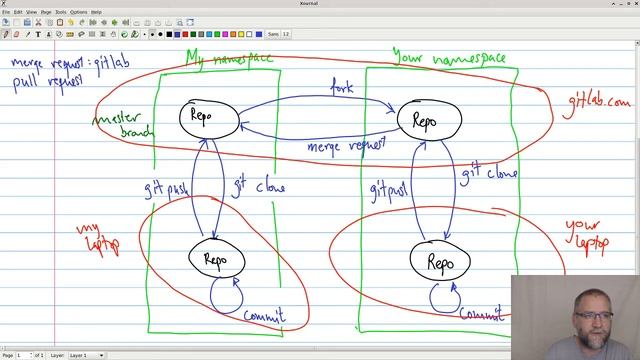Open the Edit menu
This screenshot has width=640, height=360.
18,12
